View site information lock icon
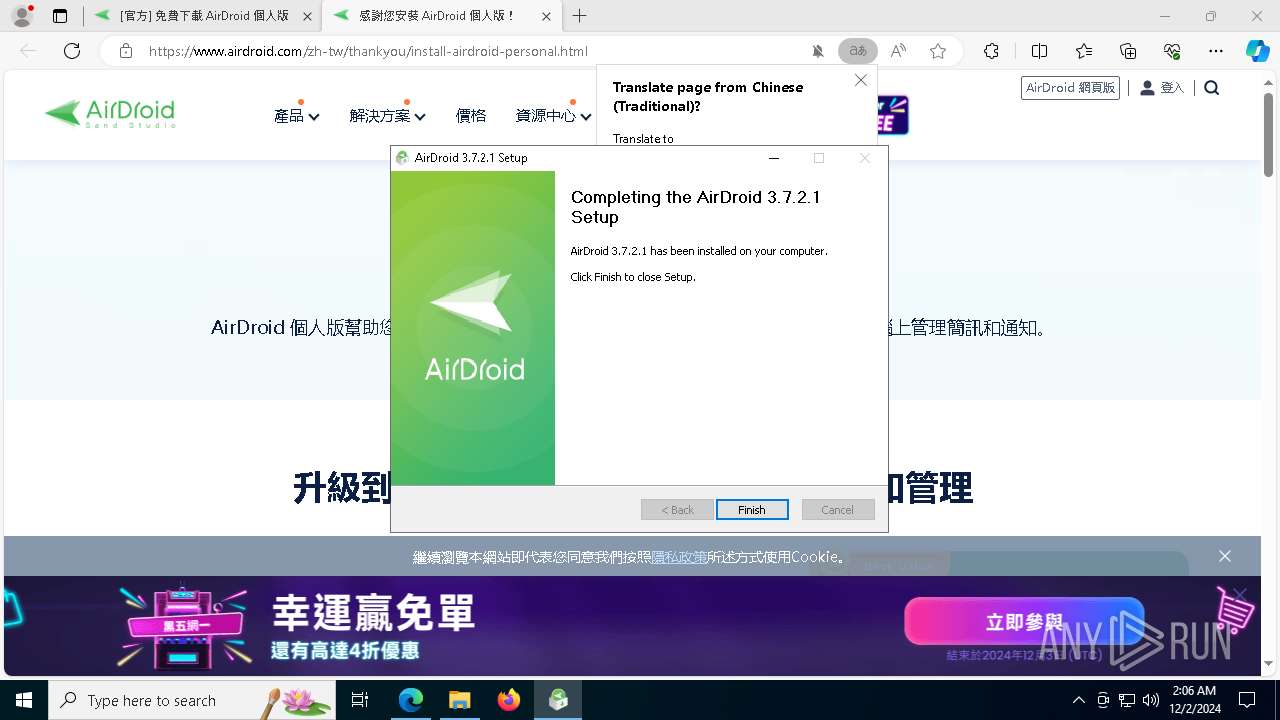Image resolution: width=1280 pixels, height=720 pixels. coord(126,51)
